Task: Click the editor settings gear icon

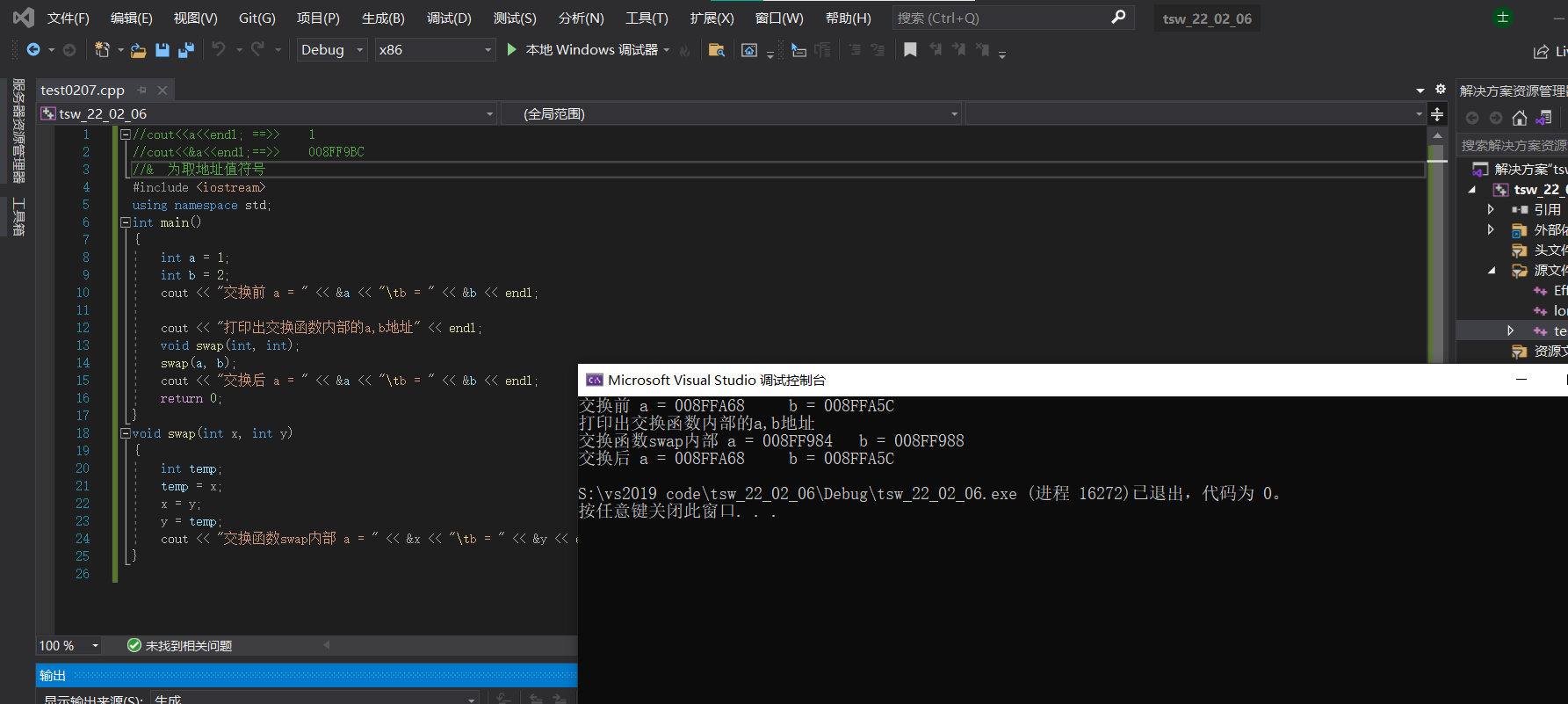Action: tap(1441, 90)
